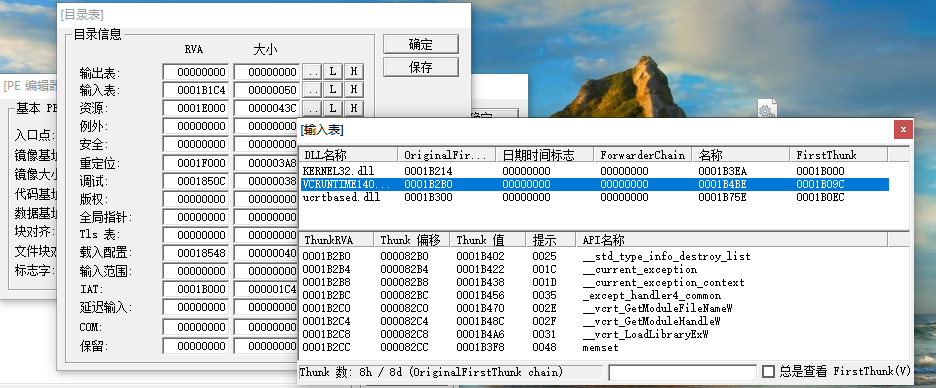
Task: Click the ForwarderChain column header
Action: tap(643, 155)
